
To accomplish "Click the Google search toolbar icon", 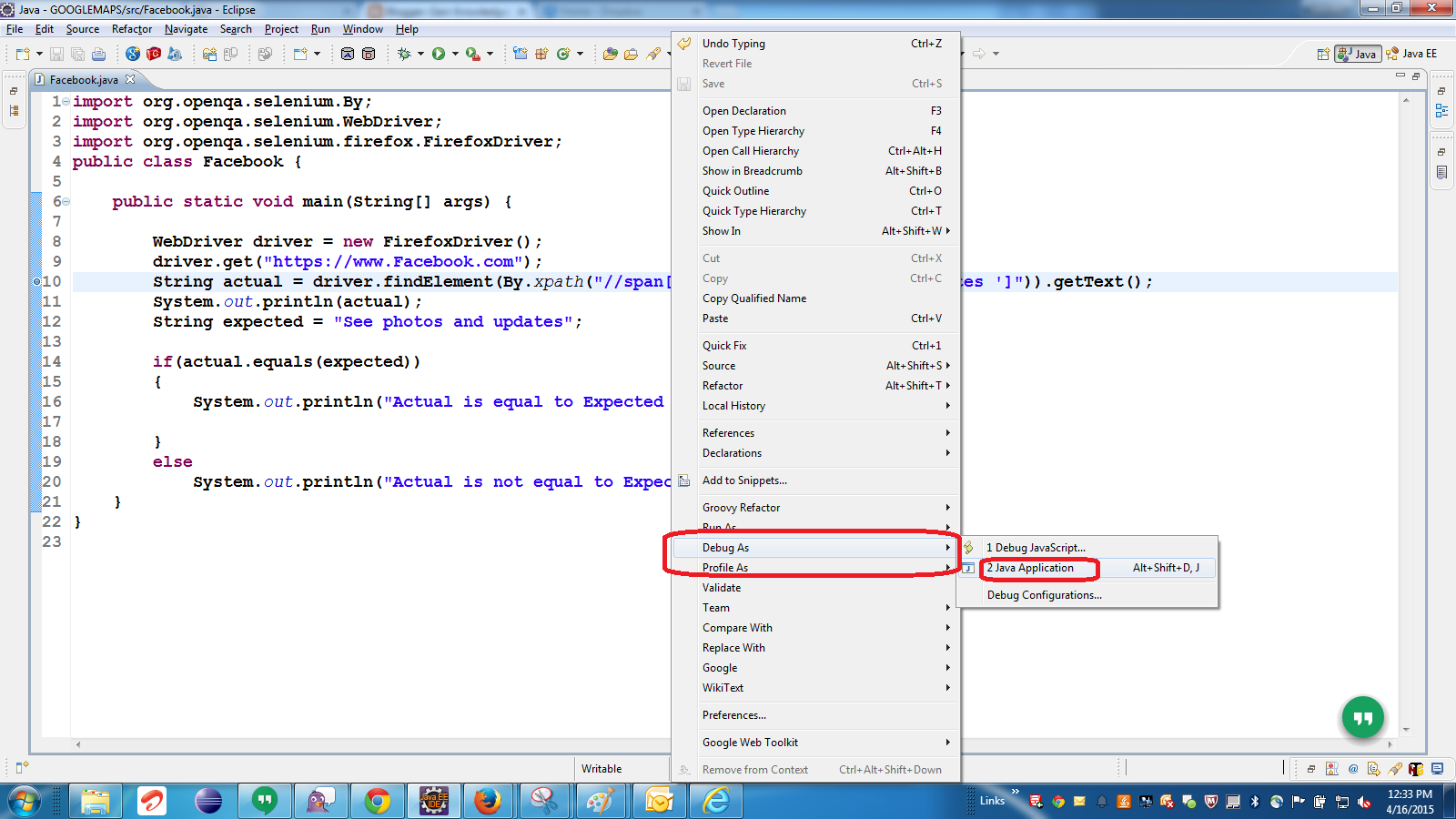I will (x=132, y=53).
